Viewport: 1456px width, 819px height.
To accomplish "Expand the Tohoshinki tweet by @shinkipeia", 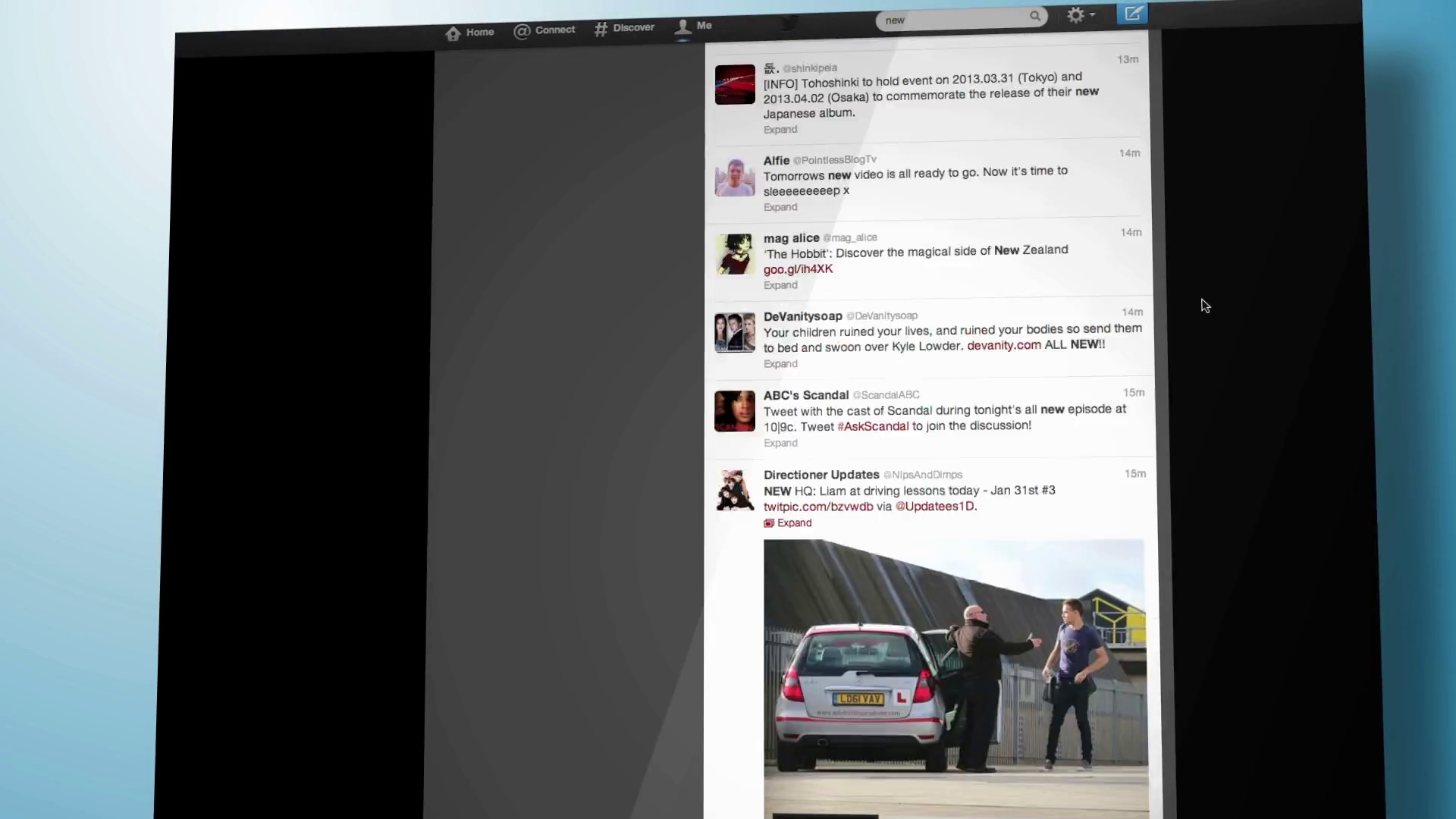I will [x=780, y=129].
